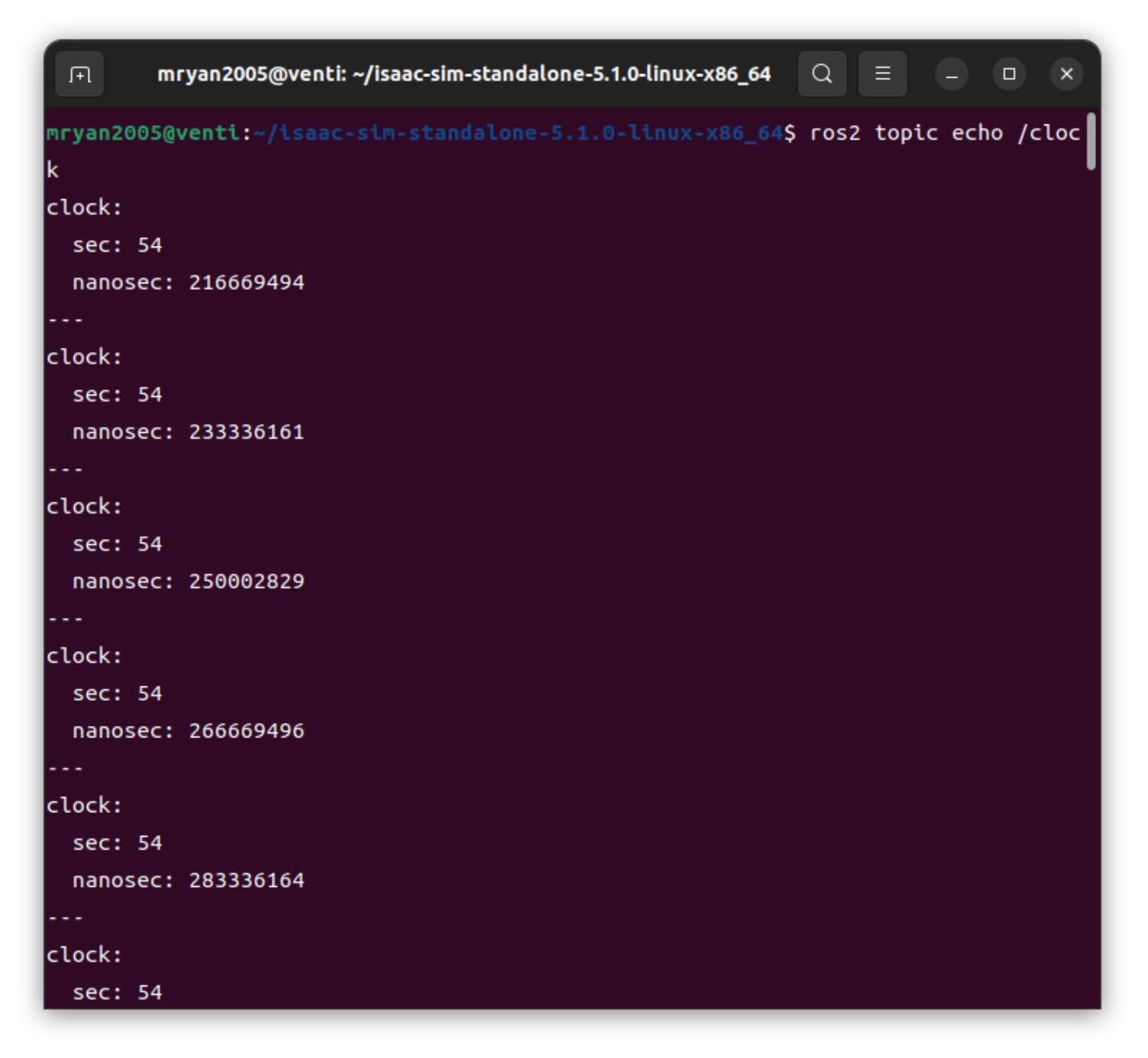The width and height of the screenshot is (1148, 1058).
Task: Open the hamburger main menu
Action: tap(882, 74)
